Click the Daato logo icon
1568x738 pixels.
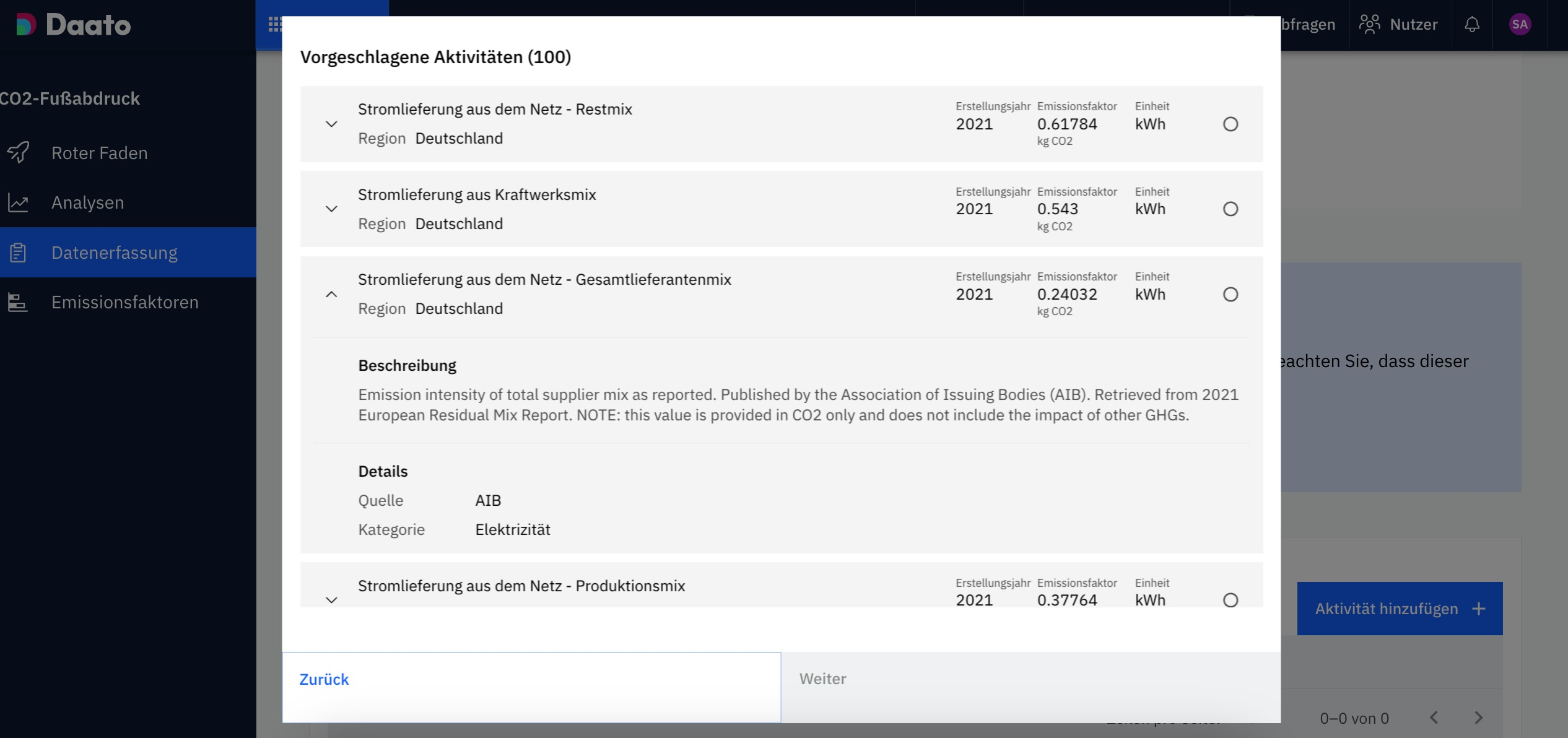click(26, 25)
